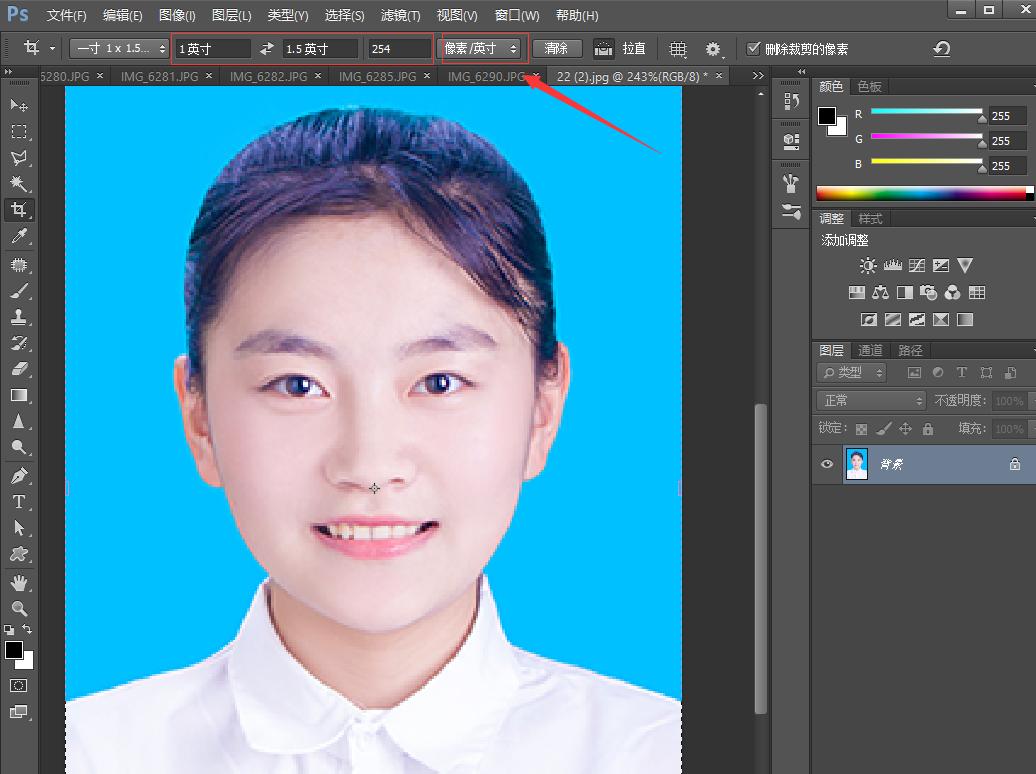
Task: Select the Eraser tool
Action: click(x=20, y=368)
